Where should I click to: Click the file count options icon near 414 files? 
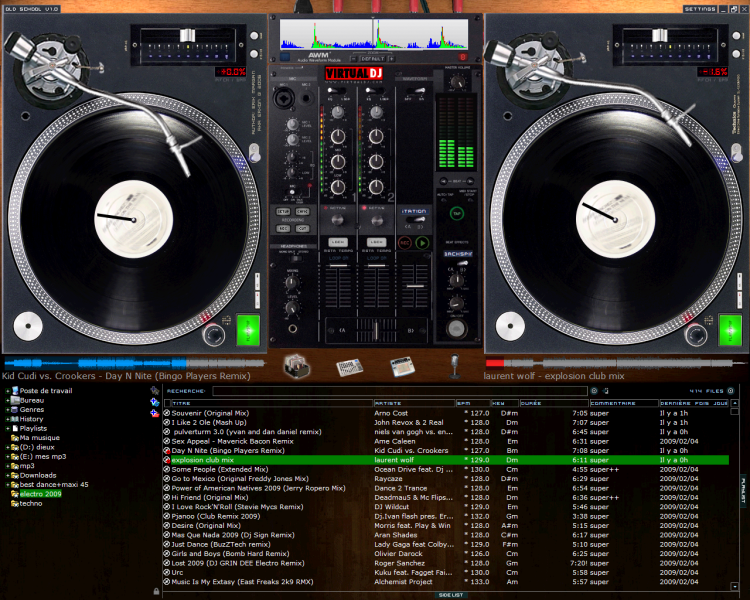[x=730, y=391]
